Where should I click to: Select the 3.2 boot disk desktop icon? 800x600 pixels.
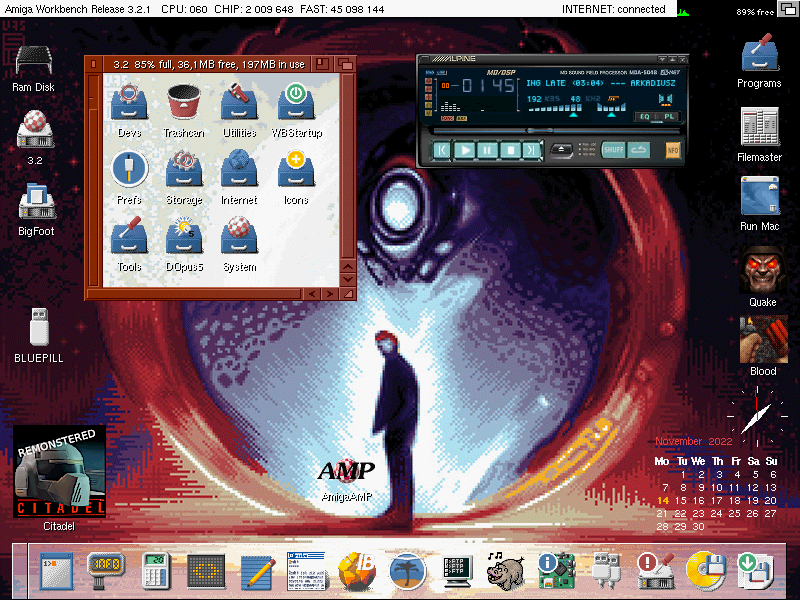[35, 130]
